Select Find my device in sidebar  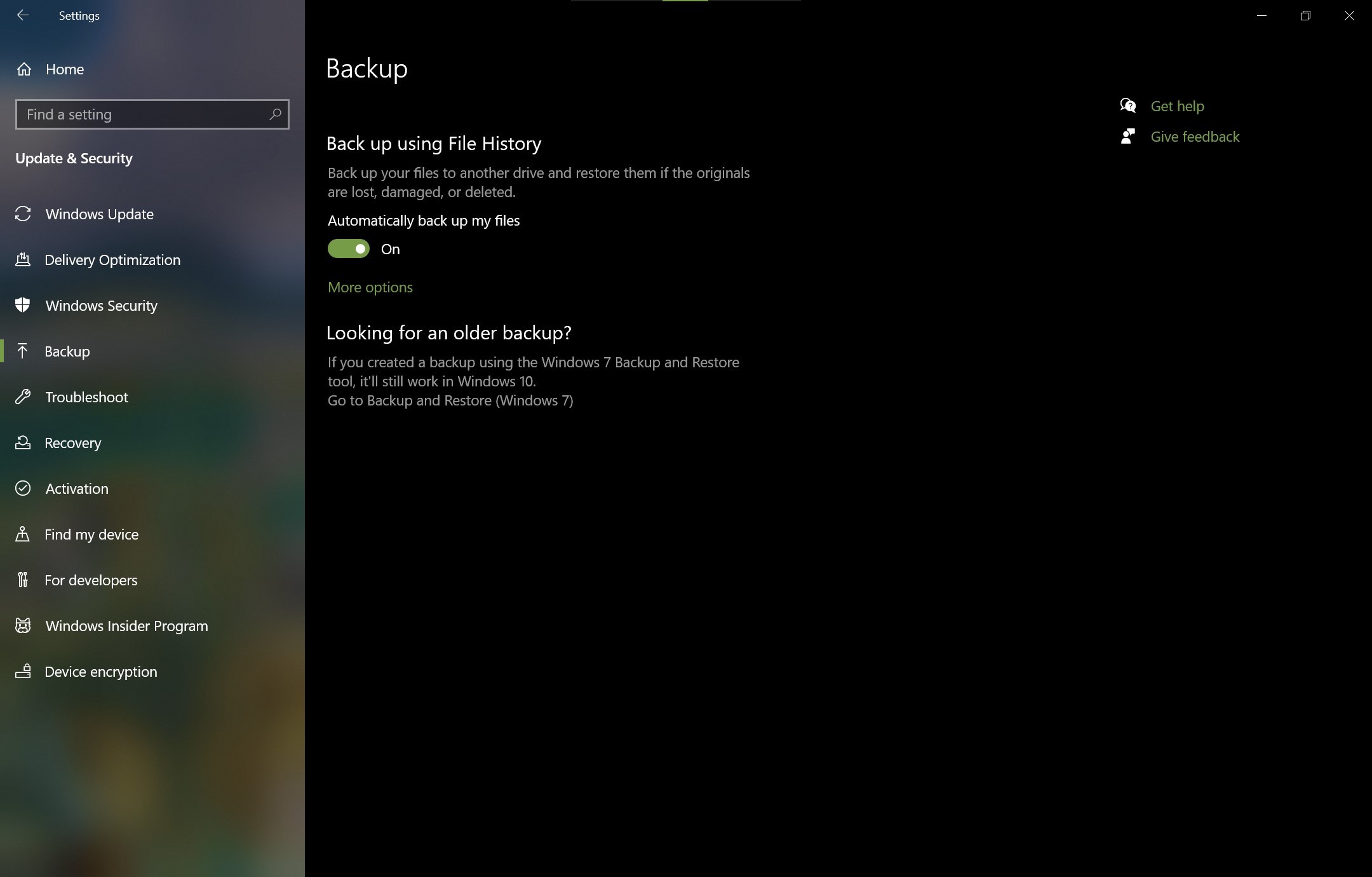91,534
